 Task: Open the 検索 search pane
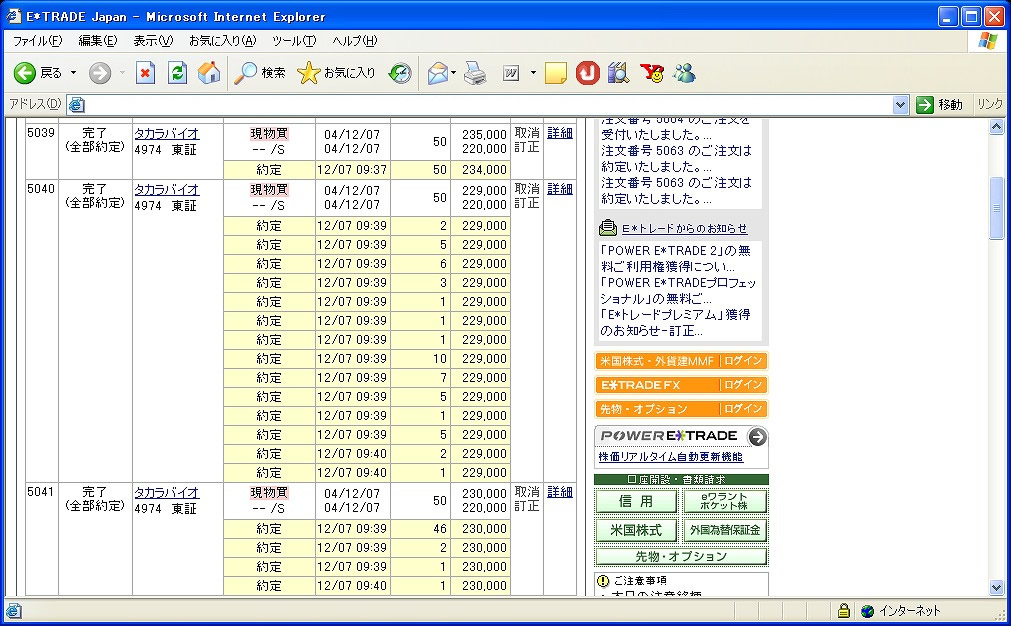pos(259,73)
